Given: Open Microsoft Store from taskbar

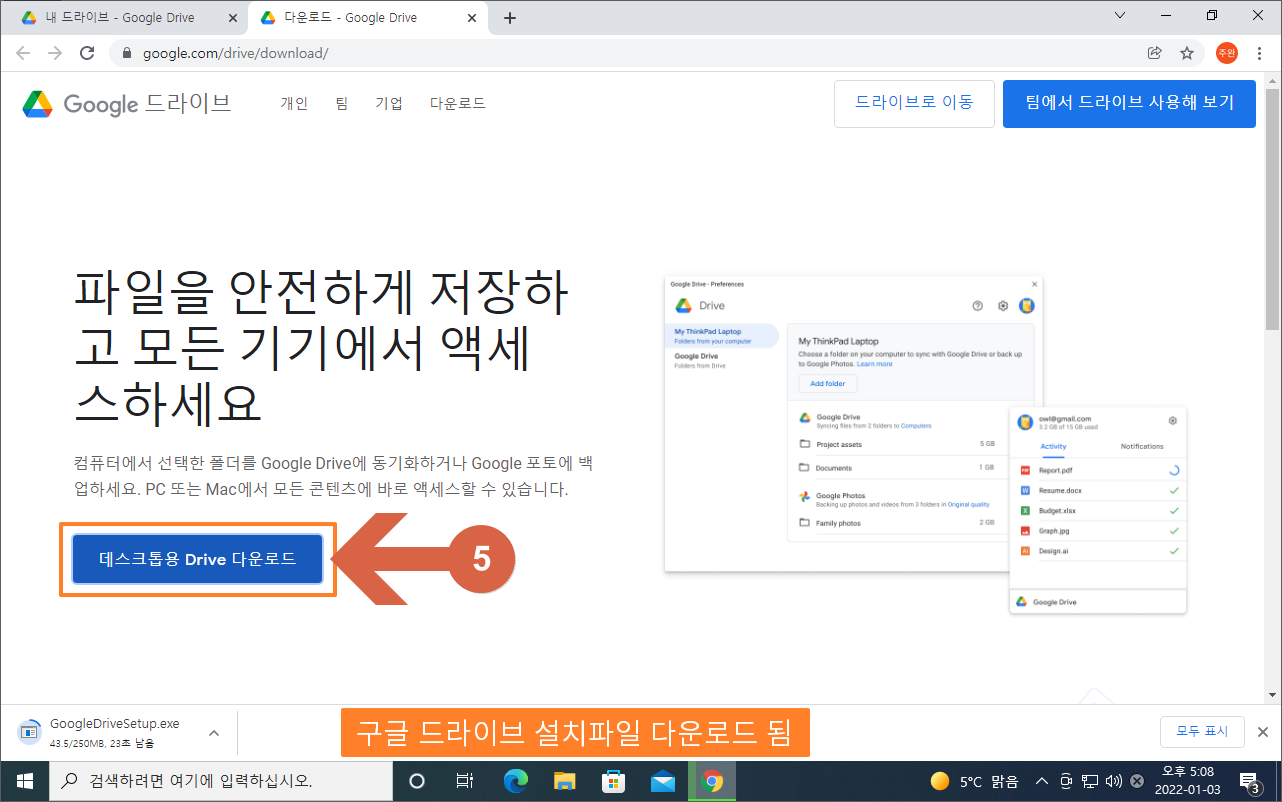Looking at the screenshot, I should click(613, 781).
